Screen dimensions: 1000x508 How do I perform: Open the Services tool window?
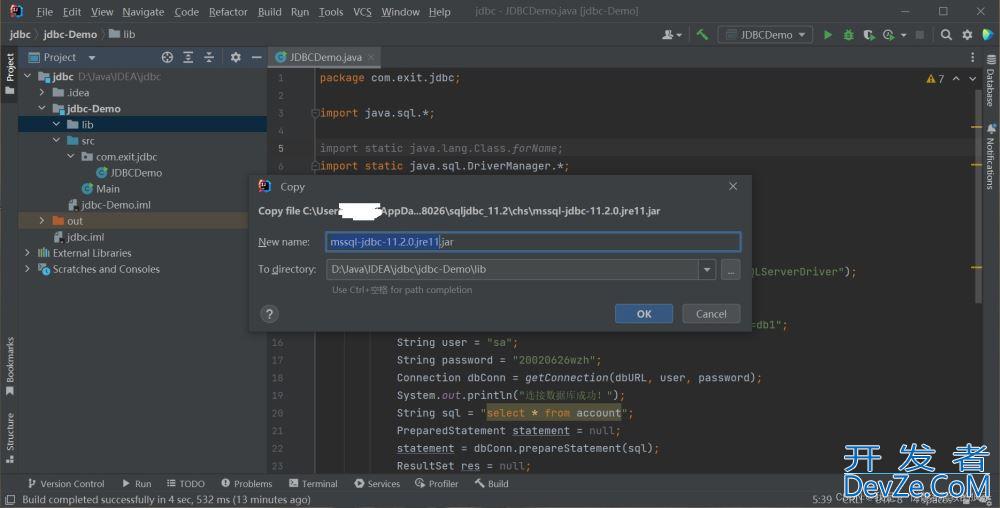point(377,484)
